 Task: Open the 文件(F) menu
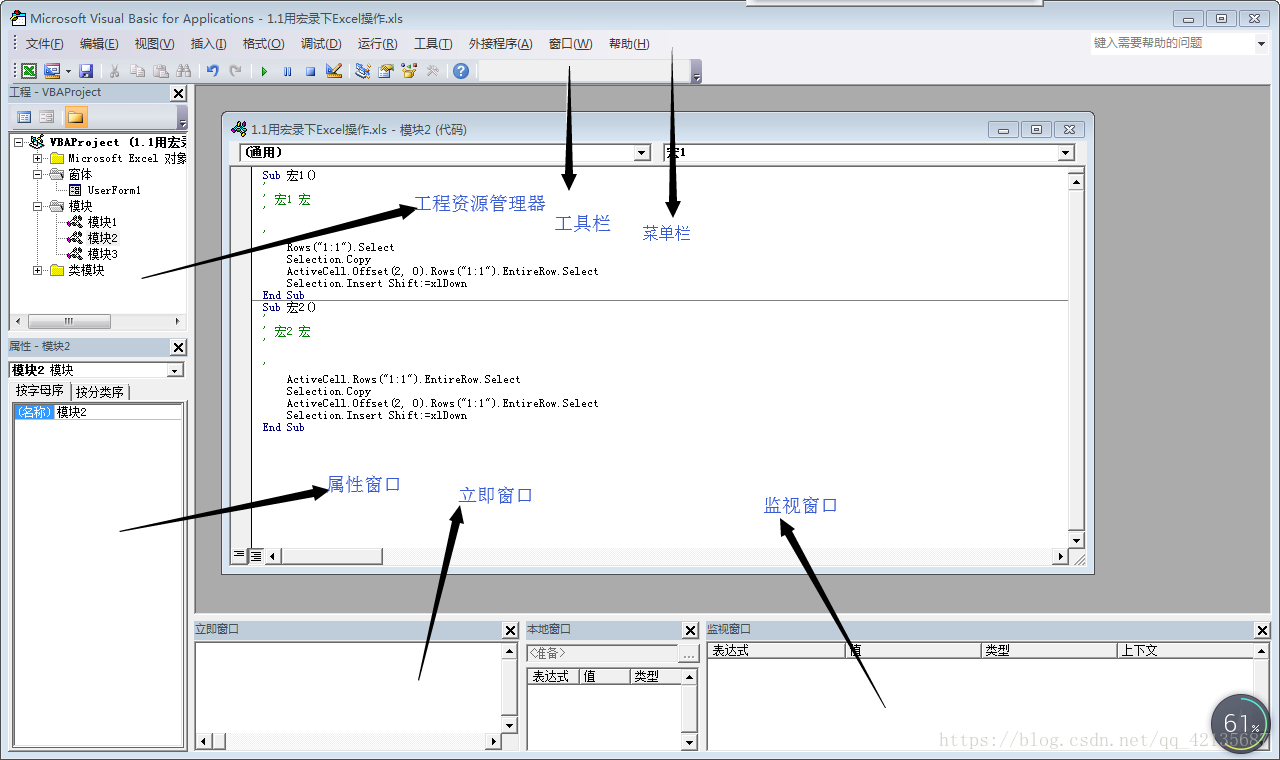pyautogui.click(x=45, y=44)
